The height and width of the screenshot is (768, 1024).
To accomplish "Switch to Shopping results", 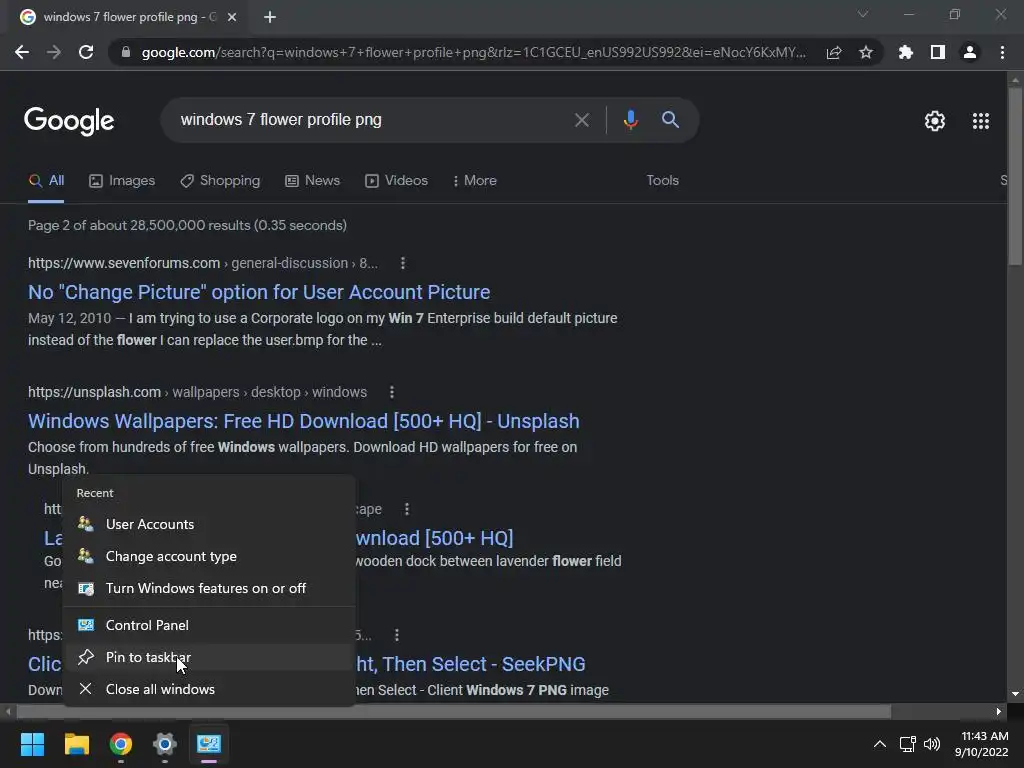I will (220, 181).
